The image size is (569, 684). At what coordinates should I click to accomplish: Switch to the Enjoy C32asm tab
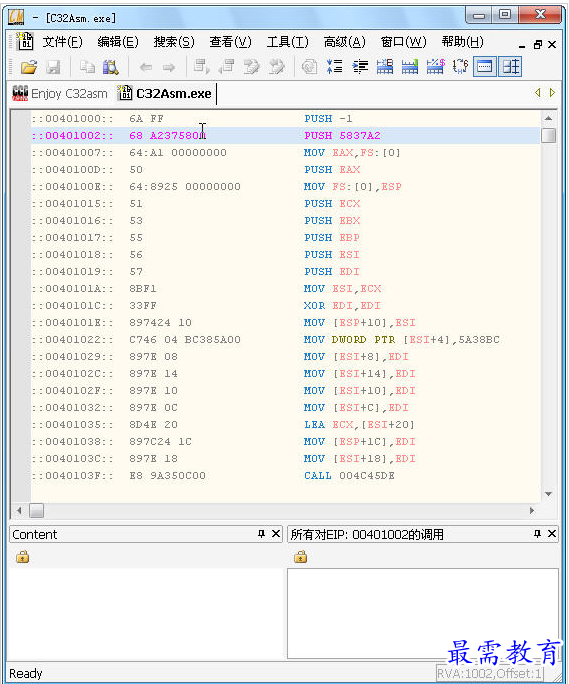pyautogui.click(x=60, y=93)
